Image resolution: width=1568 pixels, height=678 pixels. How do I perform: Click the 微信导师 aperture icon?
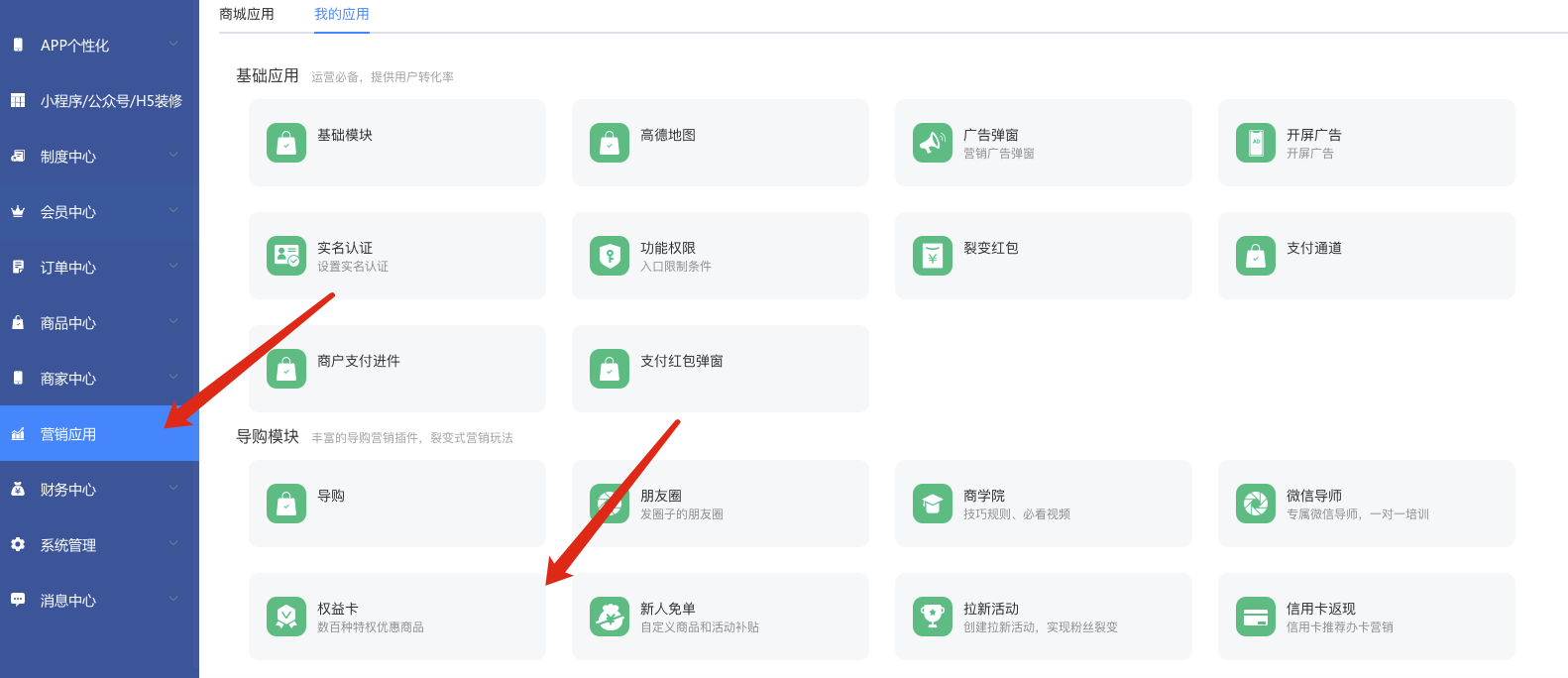(1256, 504)
